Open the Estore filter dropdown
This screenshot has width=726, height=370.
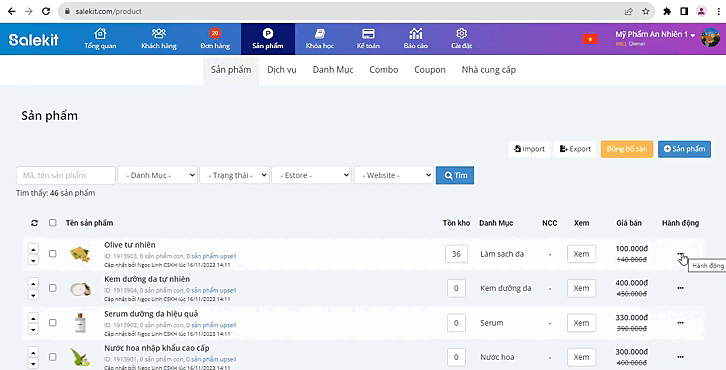312,176
